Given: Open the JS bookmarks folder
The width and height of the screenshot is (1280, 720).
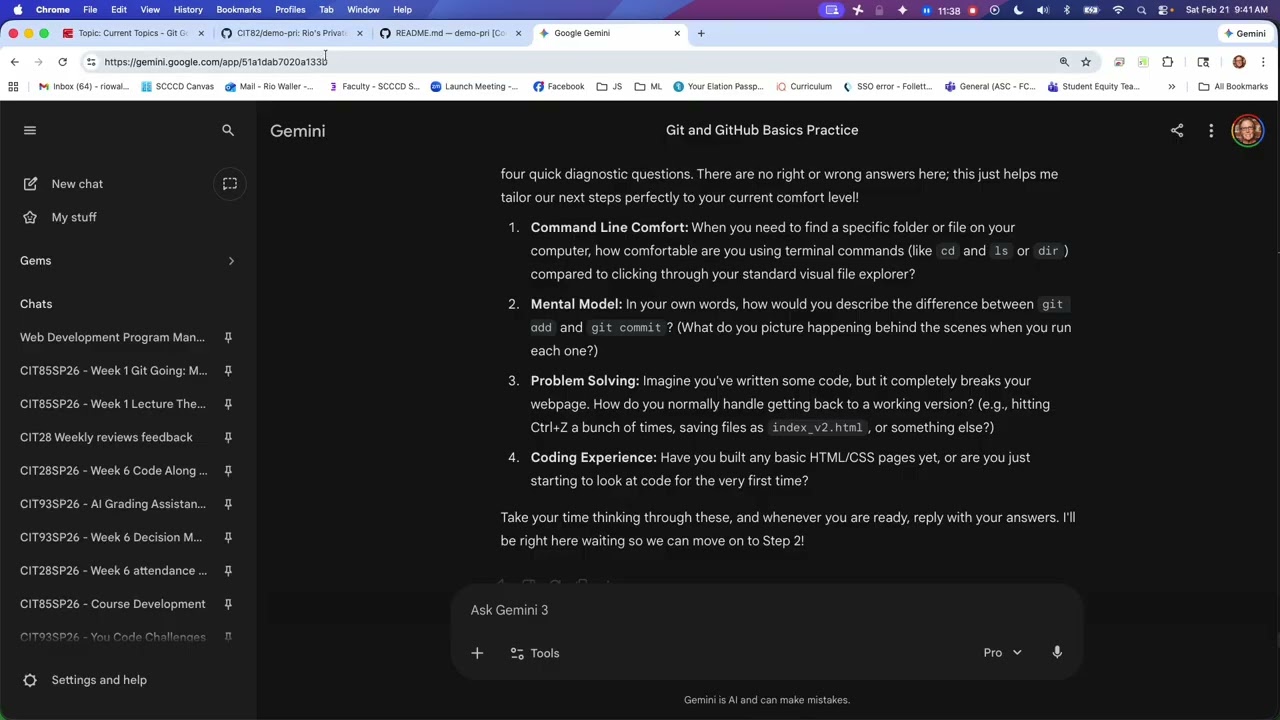Looking at the screenshot, I should pyautogui.click(x=609, y=87).
